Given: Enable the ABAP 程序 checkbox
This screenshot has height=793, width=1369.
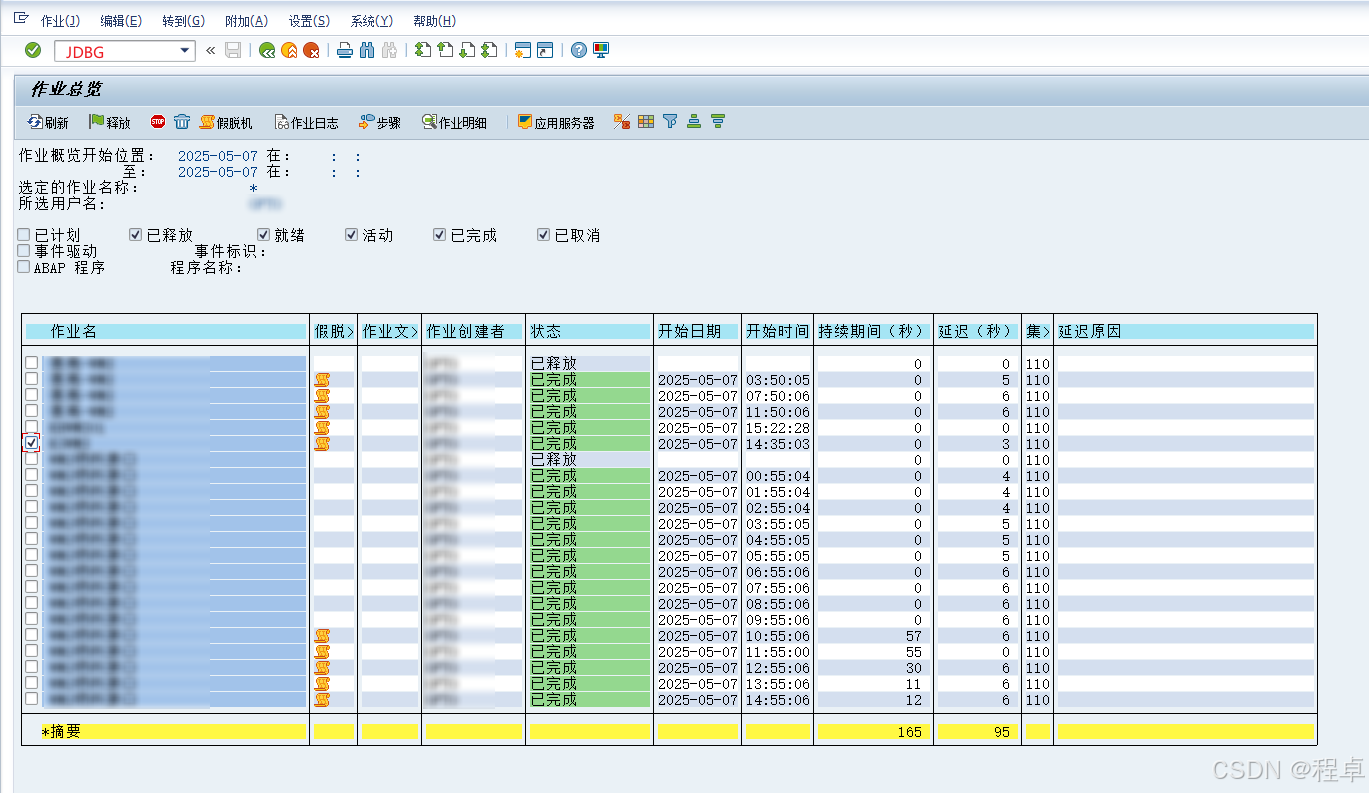Looking at the screenshot, I should click(x=24, y=267).
